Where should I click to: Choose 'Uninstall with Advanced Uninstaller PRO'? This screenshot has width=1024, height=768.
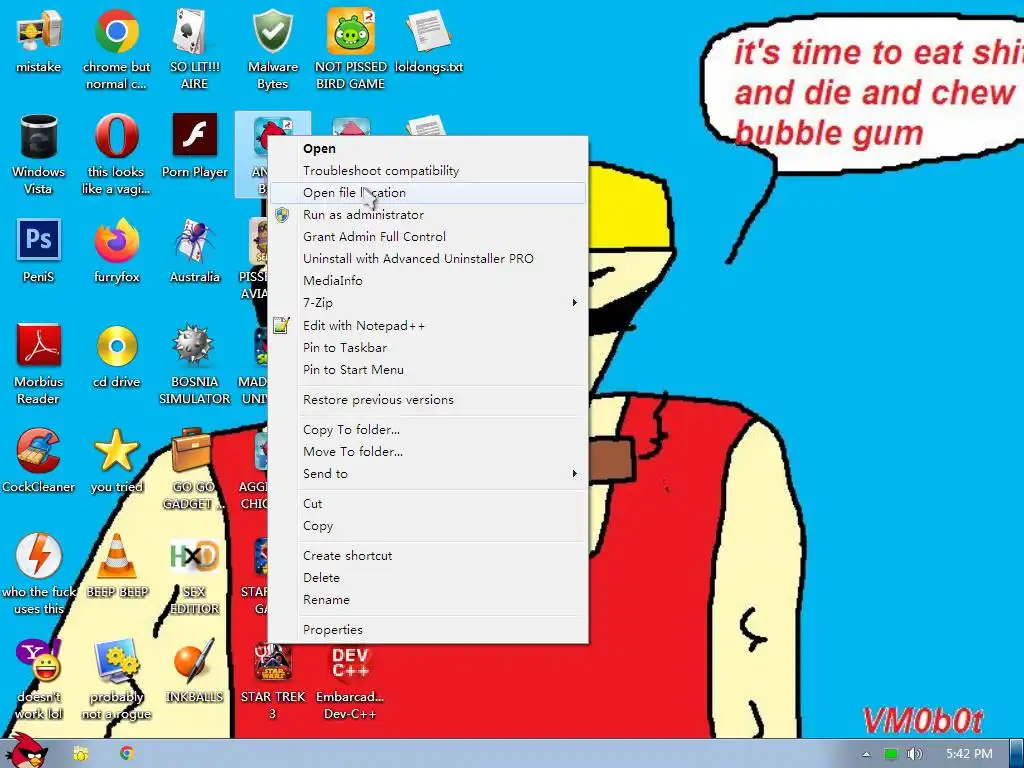coord(428,259)
